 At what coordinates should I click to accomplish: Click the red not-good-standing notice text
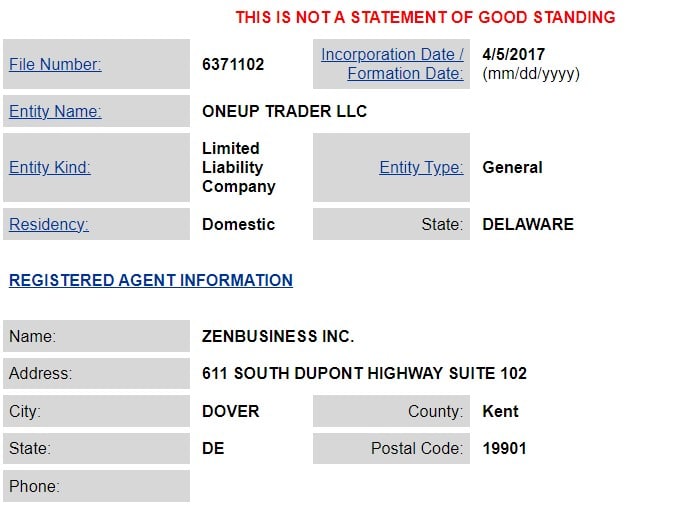pos(425,17)
